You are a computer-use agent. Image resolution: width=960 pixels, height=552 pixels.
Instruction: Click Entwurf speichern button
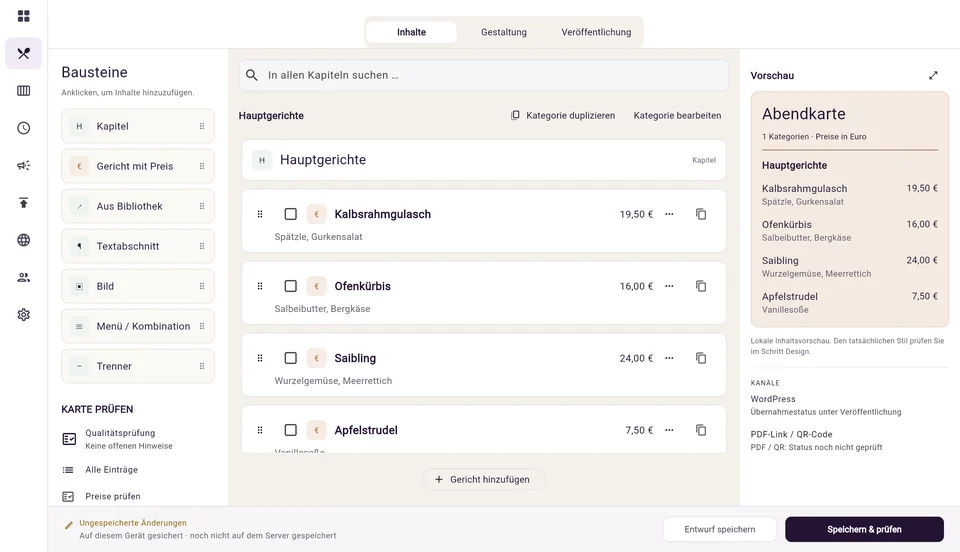pyautogui.click(x=720, y=529)
